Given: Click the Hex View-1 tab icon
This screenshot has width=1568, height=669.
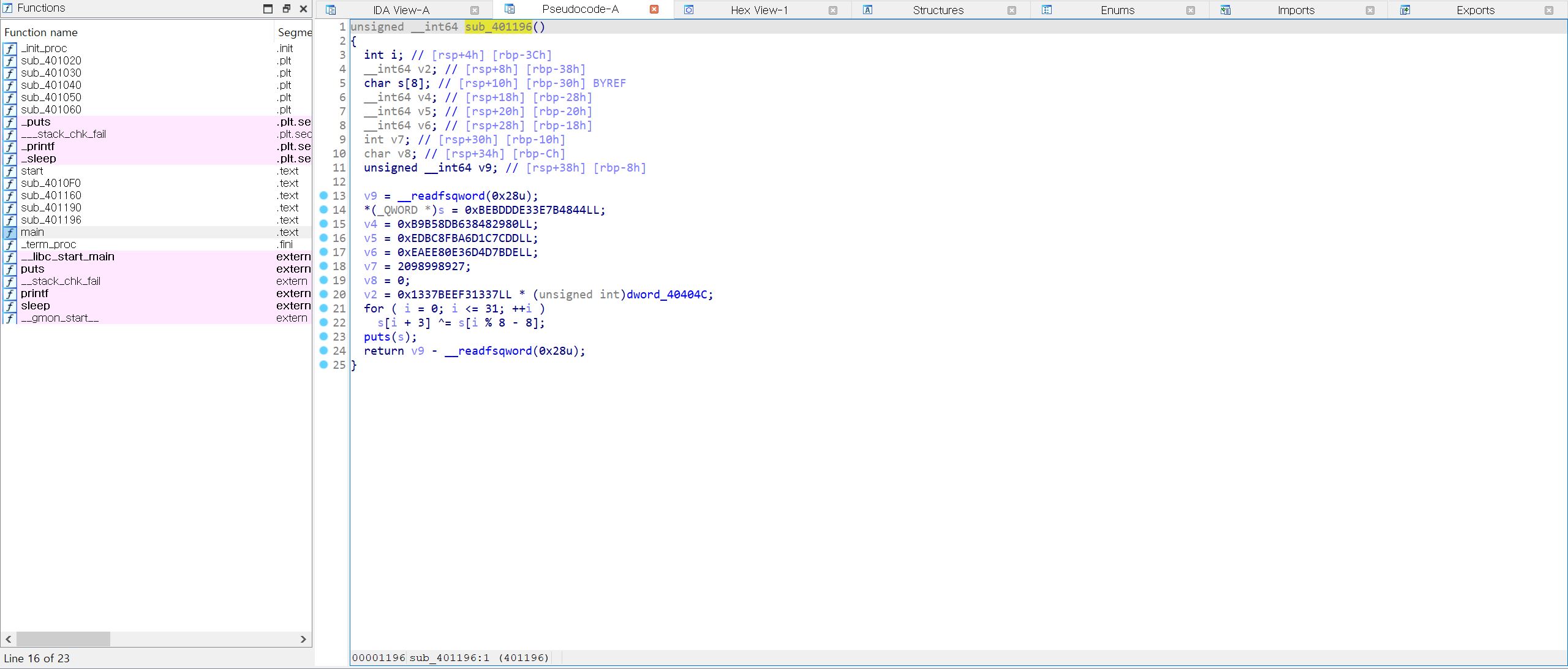Looking at the screenshot, I should 688,10.
